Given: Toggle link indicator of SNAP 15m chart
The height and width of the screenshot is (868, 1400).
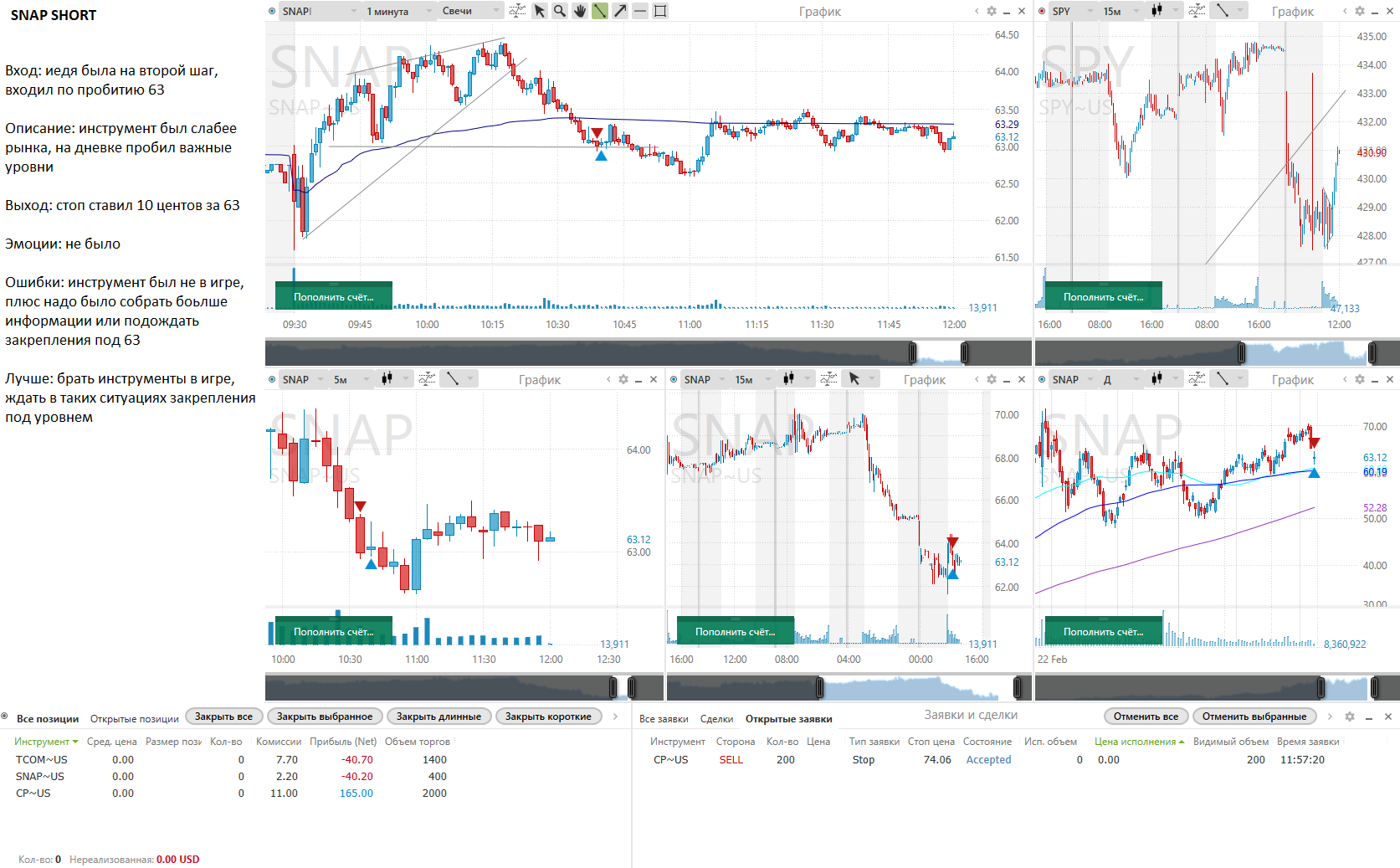Looking at the screenshot, I should point(674,379).
